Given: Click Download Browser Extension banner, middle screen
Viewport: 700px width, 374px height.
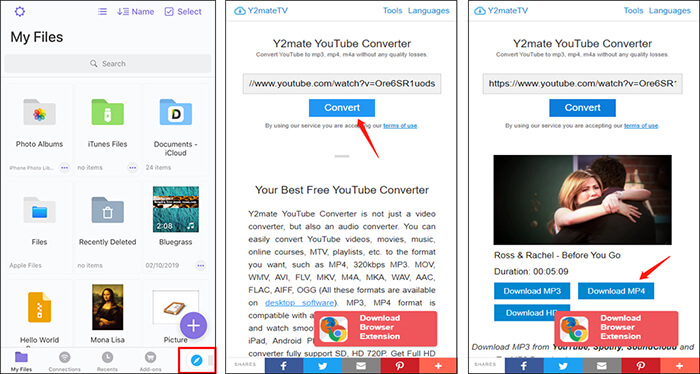Looking at the screenshot, I should (x=375, y=328).
